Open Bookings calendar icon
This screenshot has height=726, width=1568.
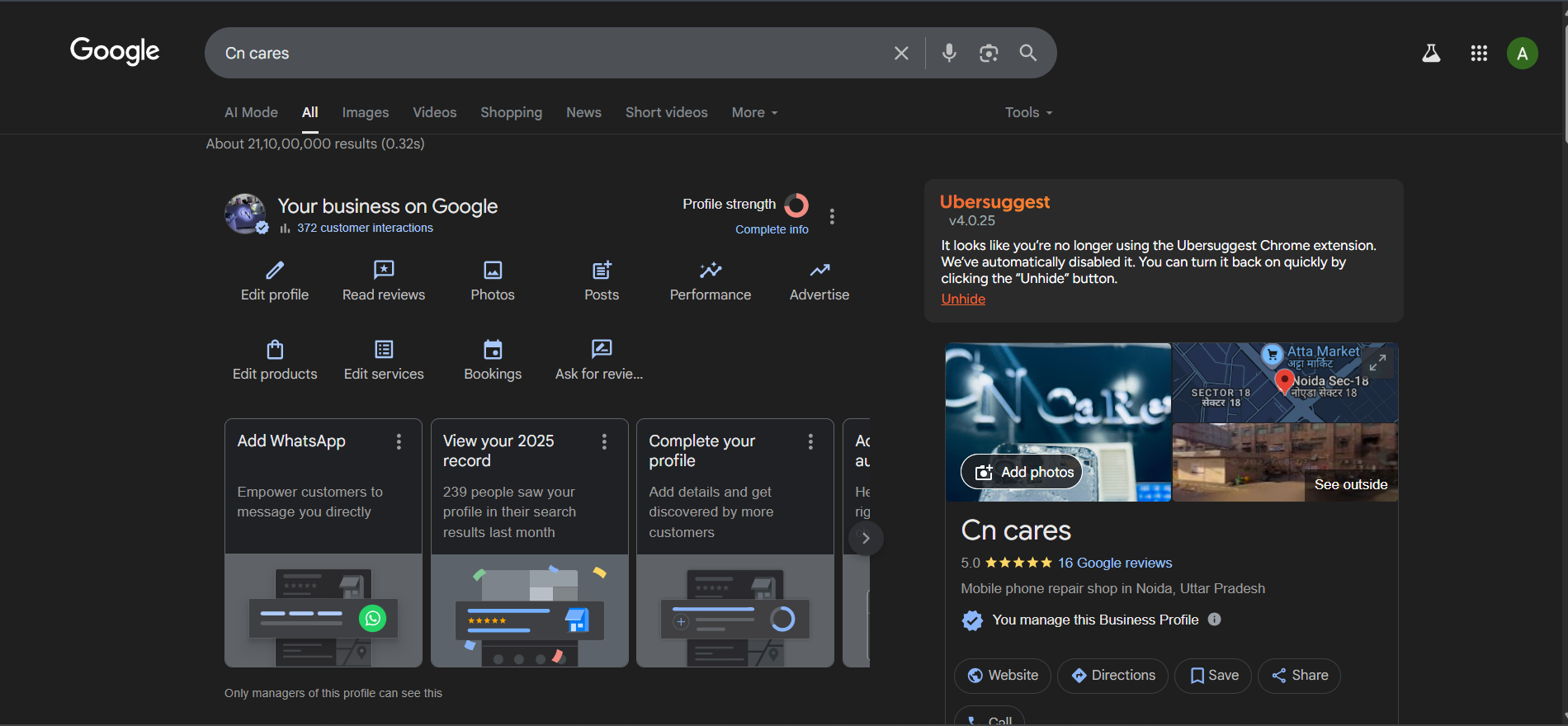pos(493,350)
